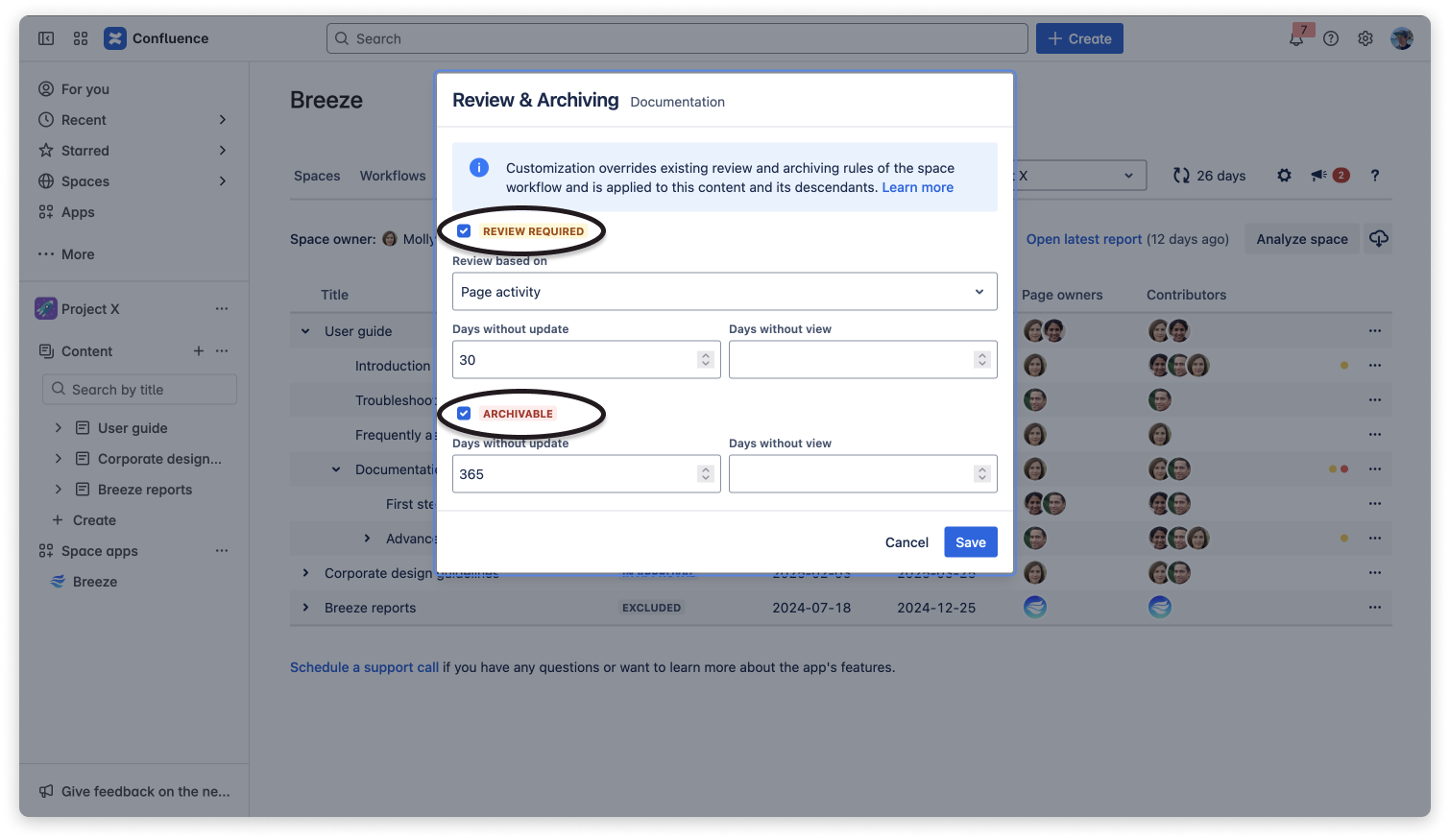Increment the review Days without update stepper

click(x=706, y=355)
